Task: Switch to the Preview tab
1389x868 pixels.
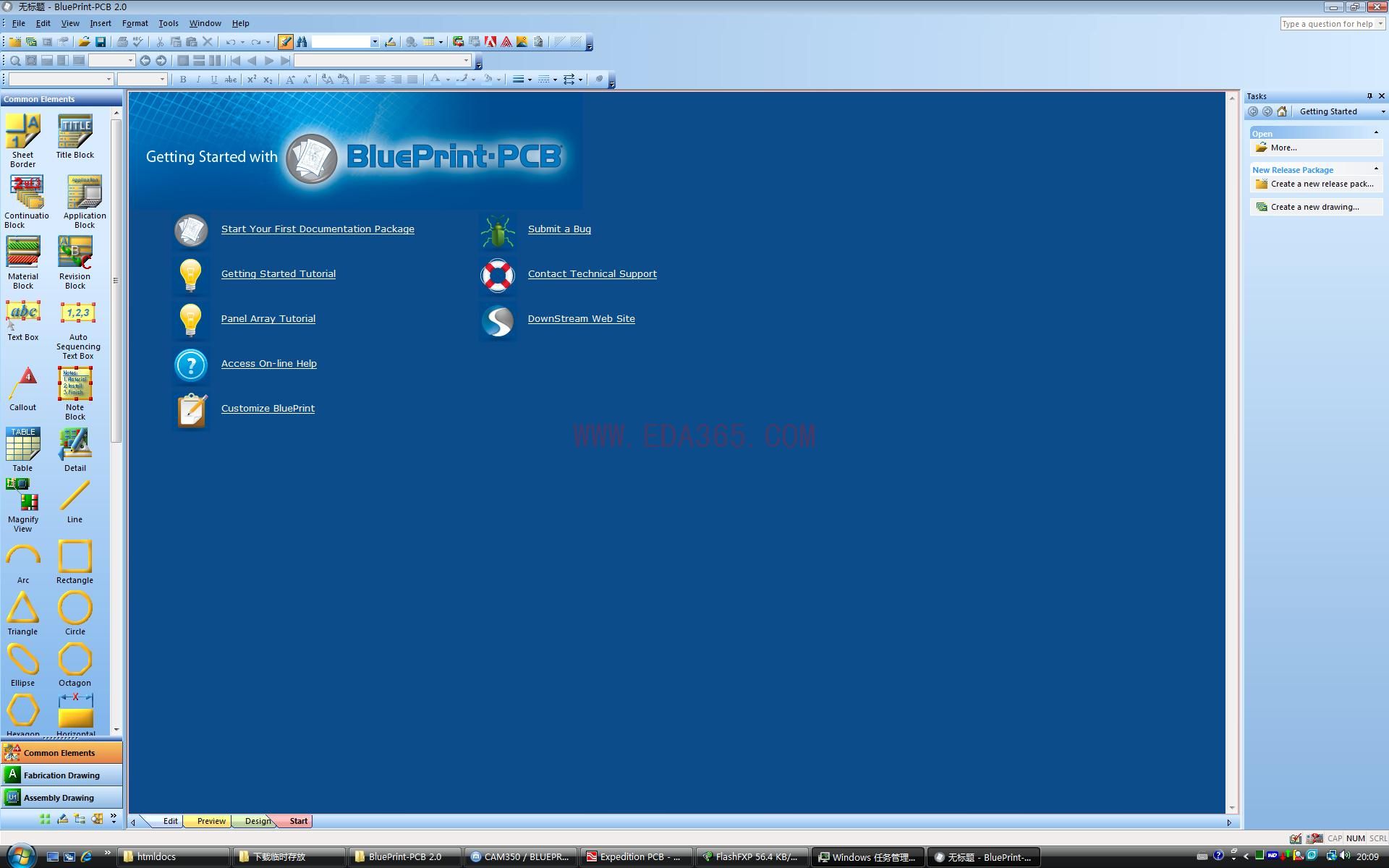Action: [211, 821]
